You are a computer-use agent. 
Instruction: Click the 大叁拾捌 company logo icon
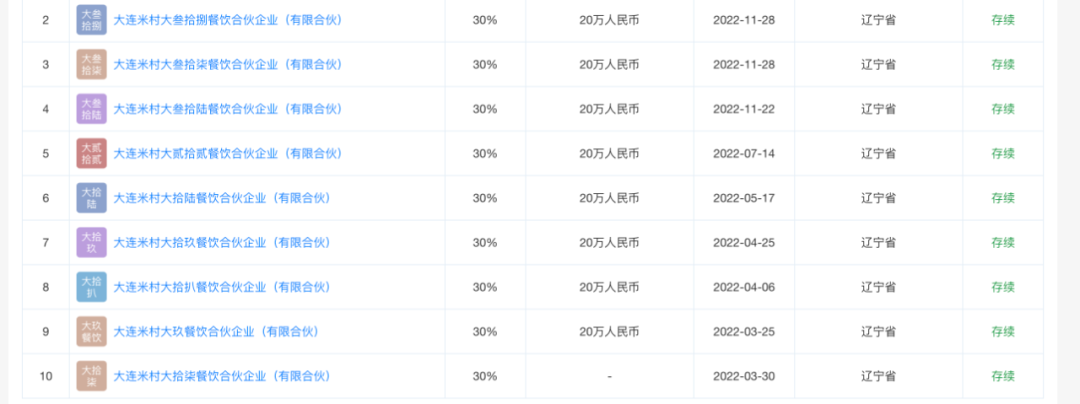92,20
